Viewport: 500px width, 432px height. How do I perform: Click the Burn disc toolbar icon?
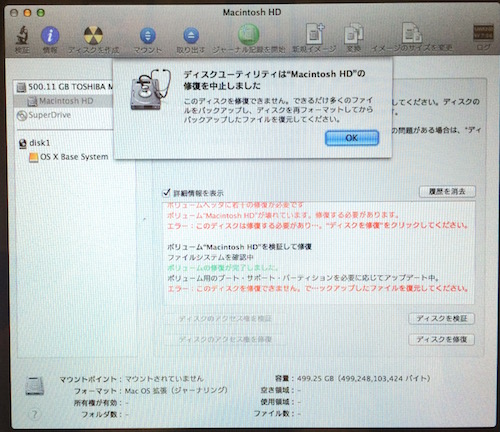click(93, 35)
